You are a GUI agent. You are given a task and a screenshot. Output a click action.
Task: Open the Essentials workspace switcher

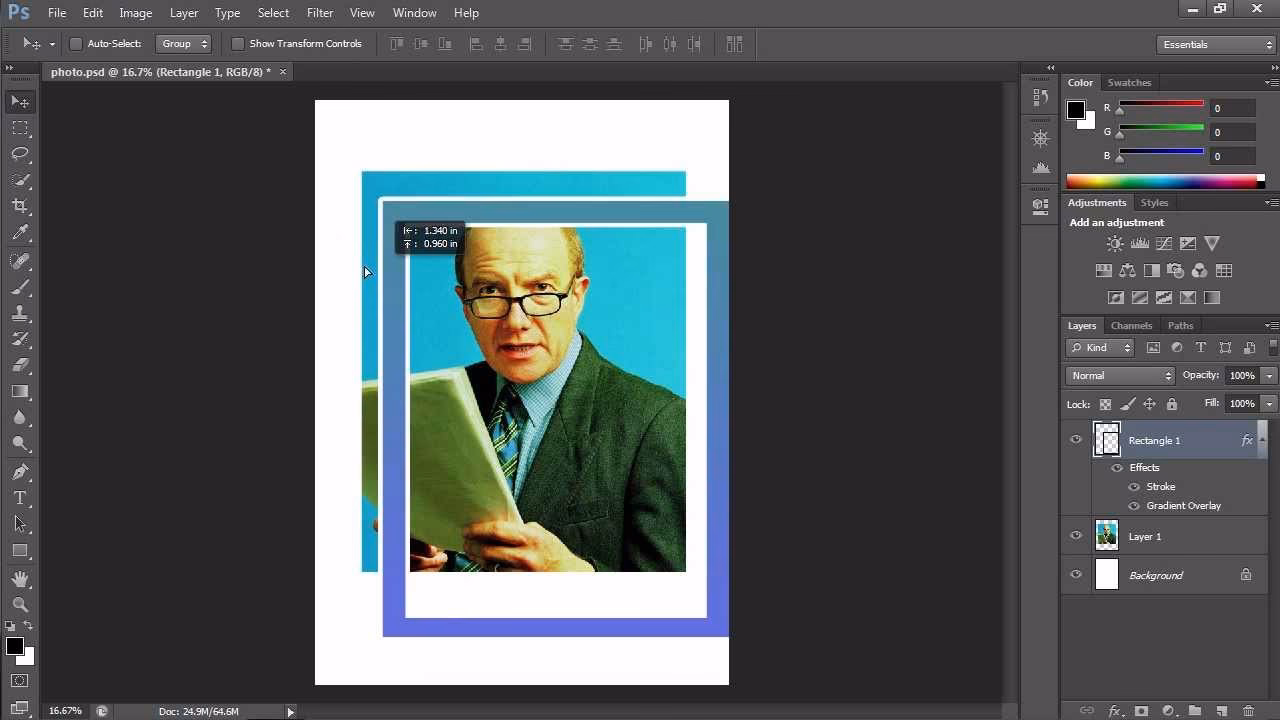point(1214,44)
